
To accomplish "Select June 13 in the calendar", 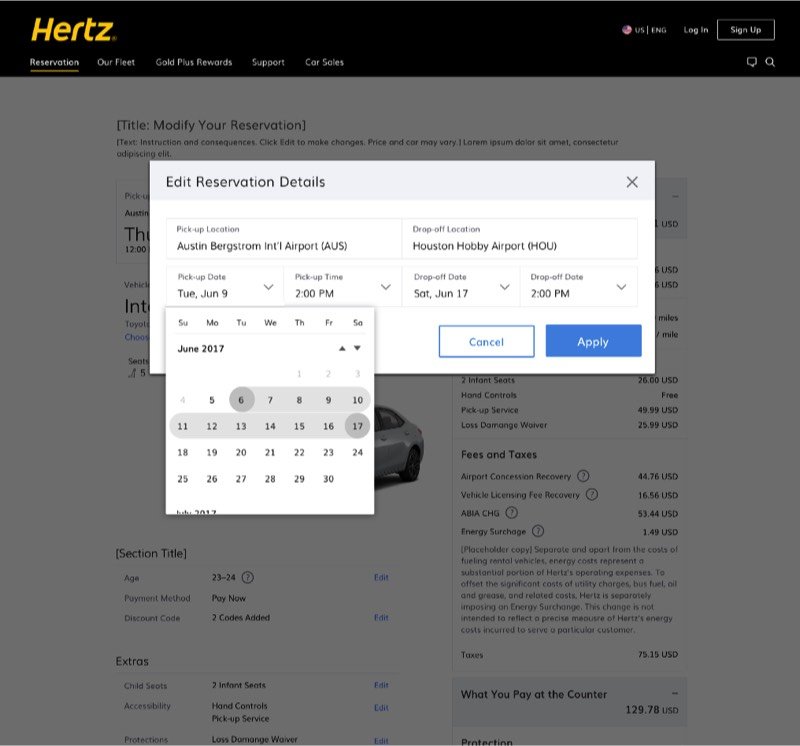I will click(x=241, y=426).
